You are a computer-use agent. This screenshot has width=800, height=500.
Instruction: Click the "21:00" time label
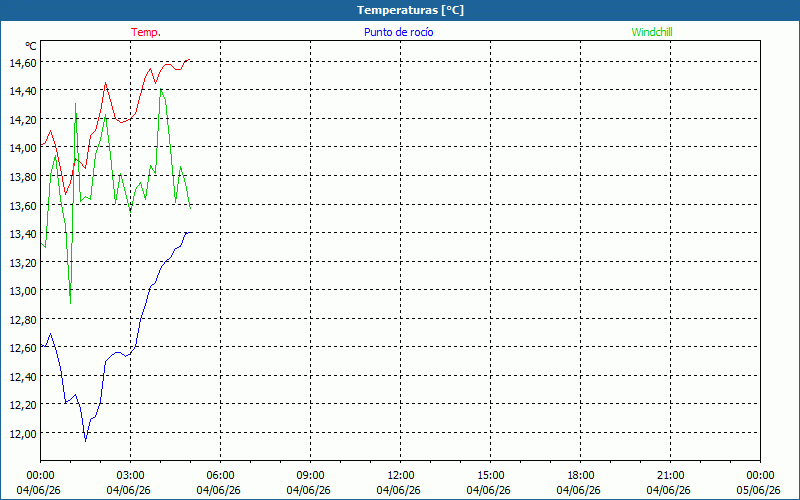[670, 476]
